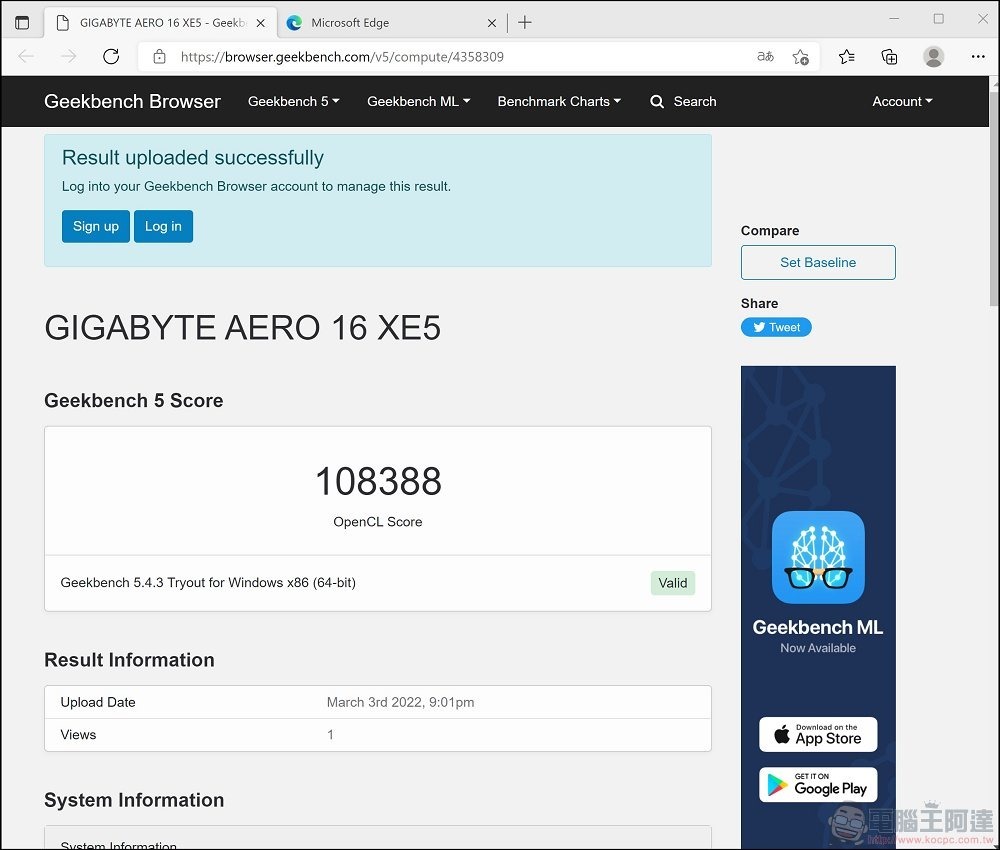Close the Microsoft Edge tab
Image resolution: width=1000 pixels, height=850 pixels.
[x=492, y=23]
